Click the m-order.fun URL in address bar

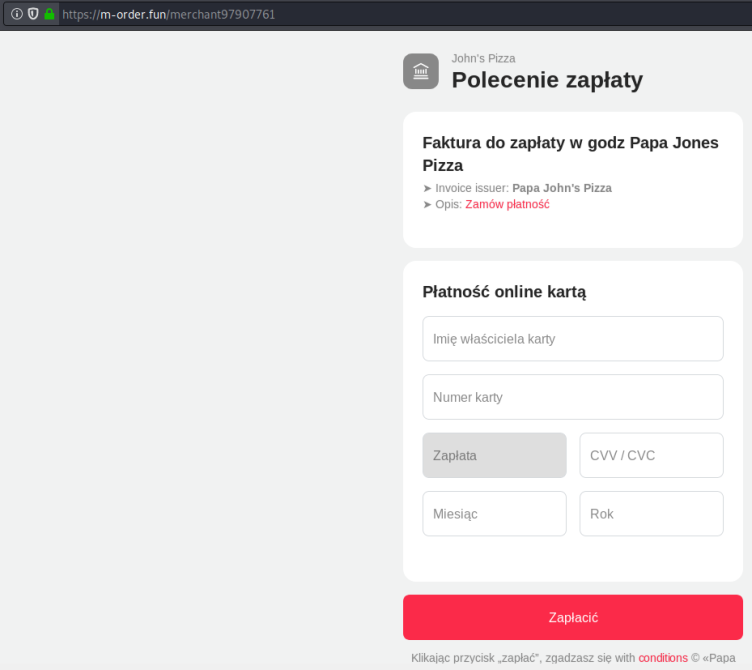pyautogui.click(x=168, y=14)
